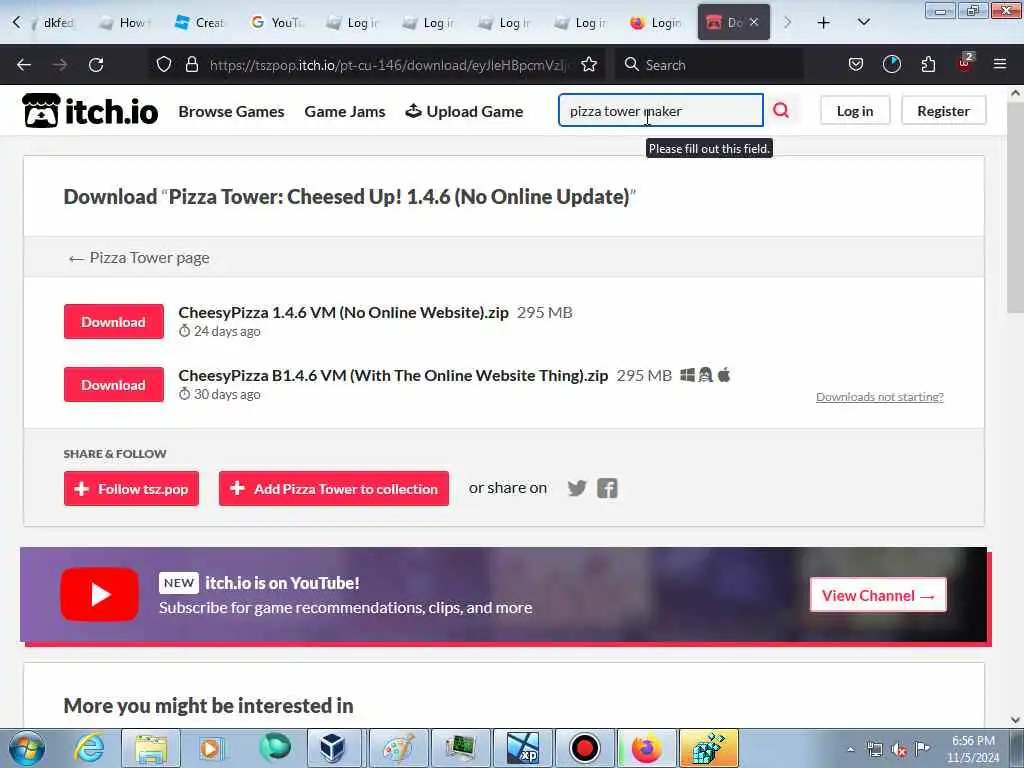Bookmark this page with the star icon
This screenshot has width=1024, height=768.
[589, 65]
